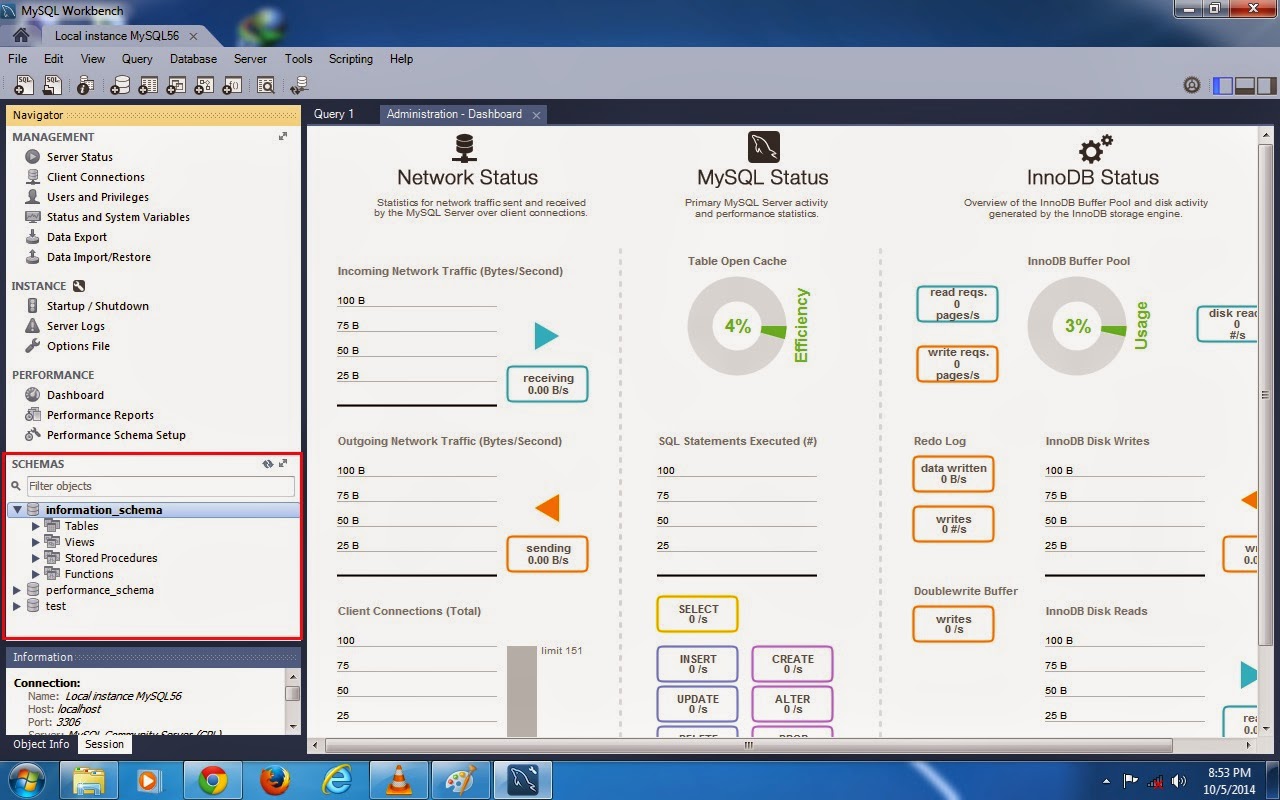Image resolution: width=1280 pixels, height=800 pixels.
Task: Refresh the SCHEMAS list icon
Action: 268,464
